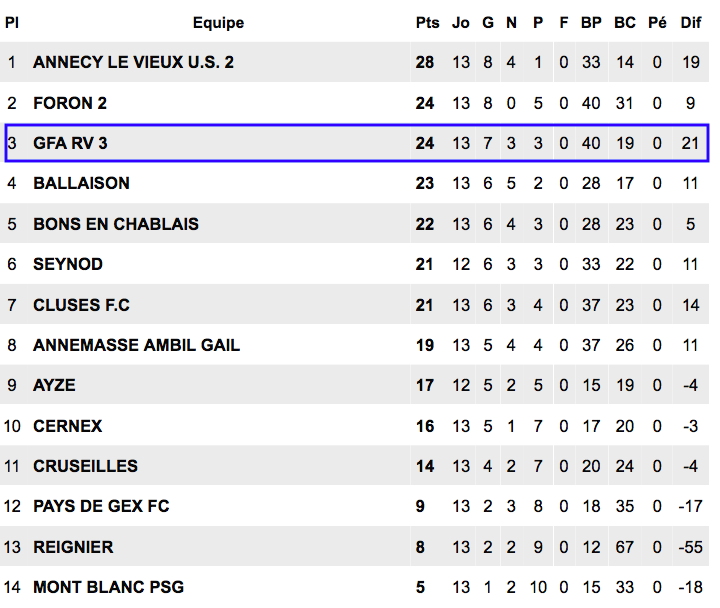
Task: Select the CERNEX team entry
Action: (68, 426)
